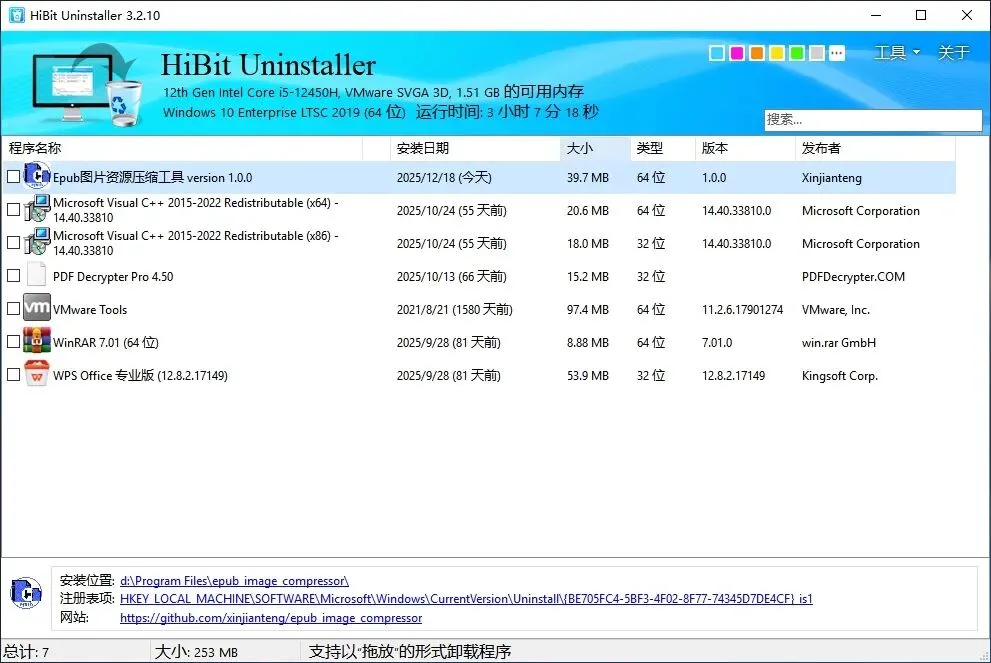Select the orange theme swatch
This screenshot has width=991, height=663.
(757, 53)
